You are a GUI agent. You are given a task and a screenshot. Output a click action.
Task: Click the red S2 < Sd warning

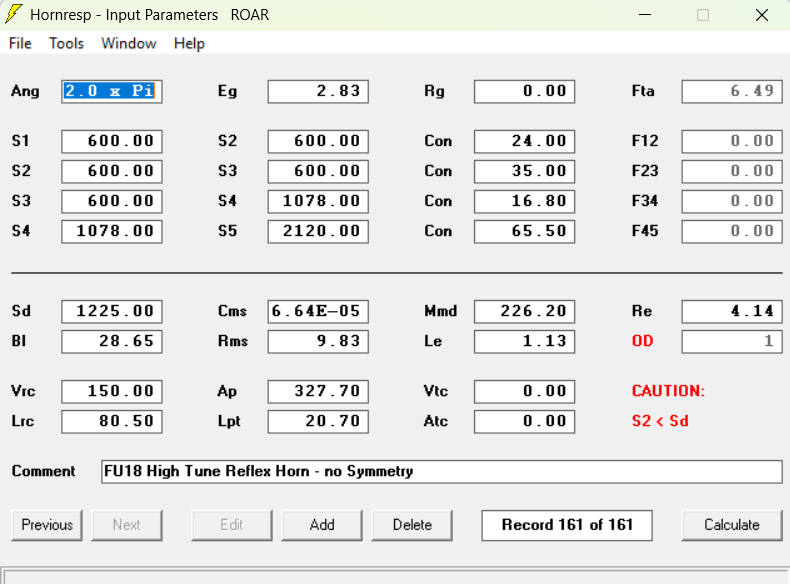[x=660, y=421]
